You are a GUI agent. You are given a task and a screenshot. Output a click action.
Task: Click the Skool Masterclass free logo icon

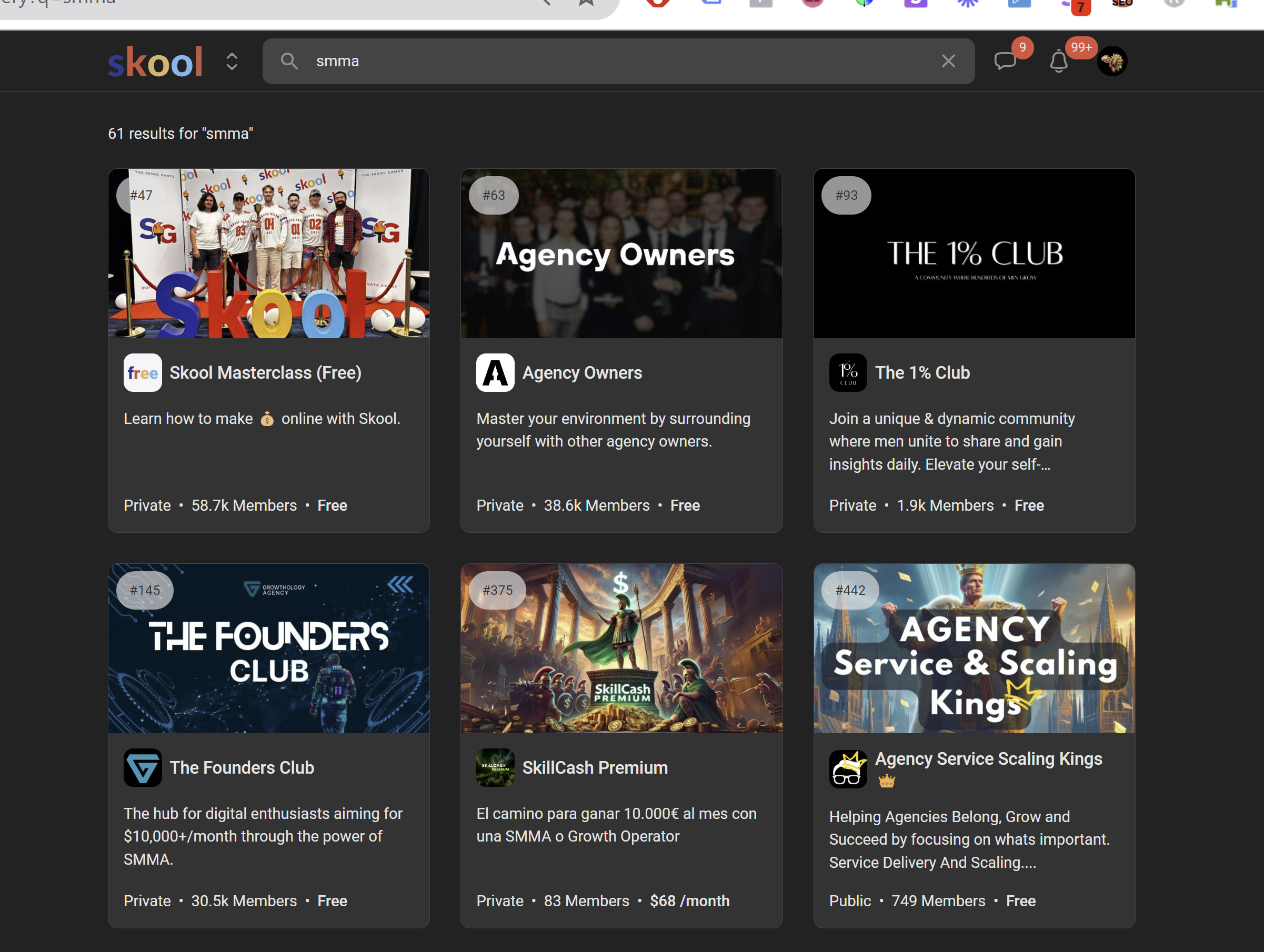click(x=142, y=373)
